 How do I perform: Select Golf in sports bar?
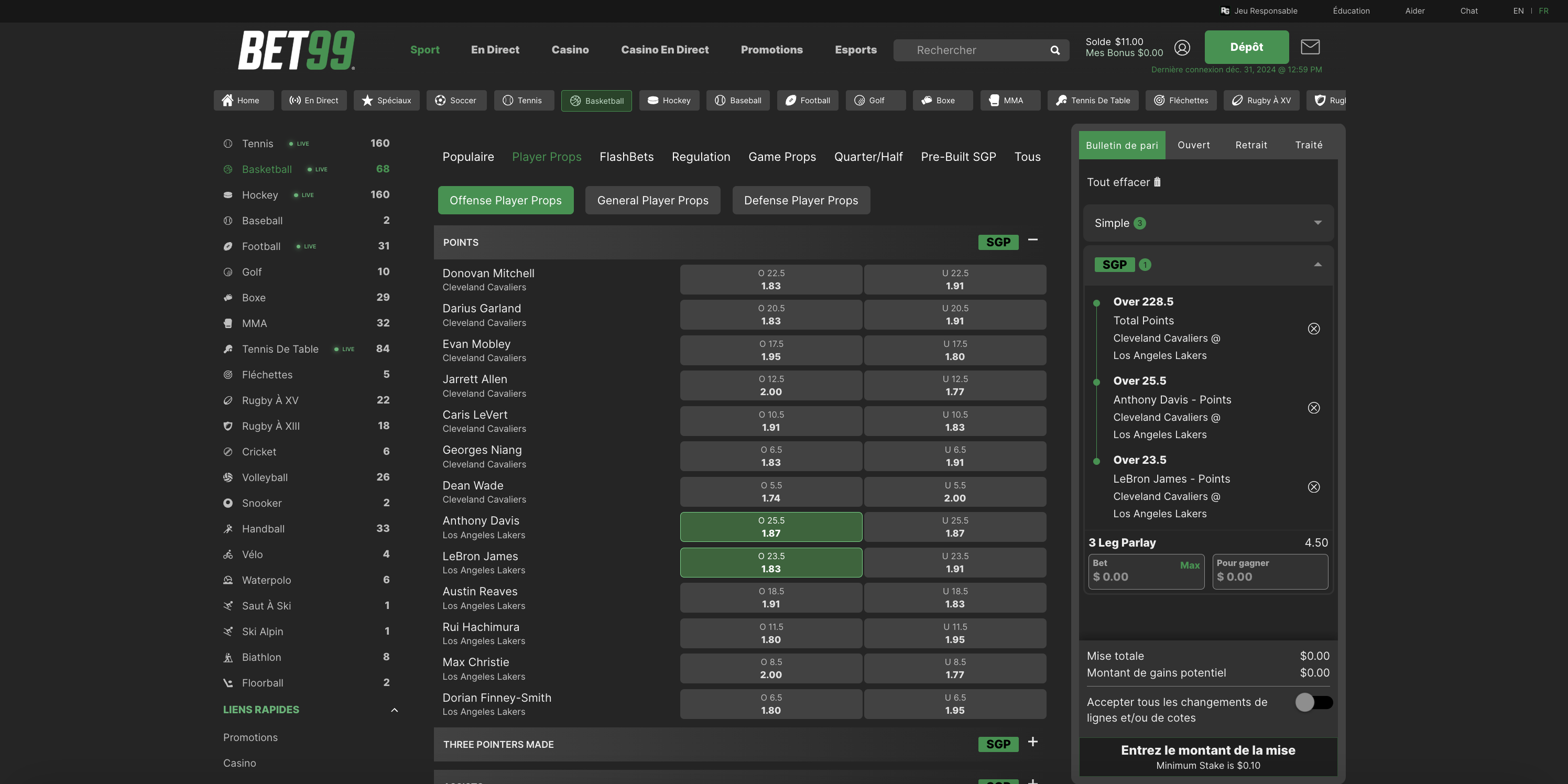(x=875, y=101)
